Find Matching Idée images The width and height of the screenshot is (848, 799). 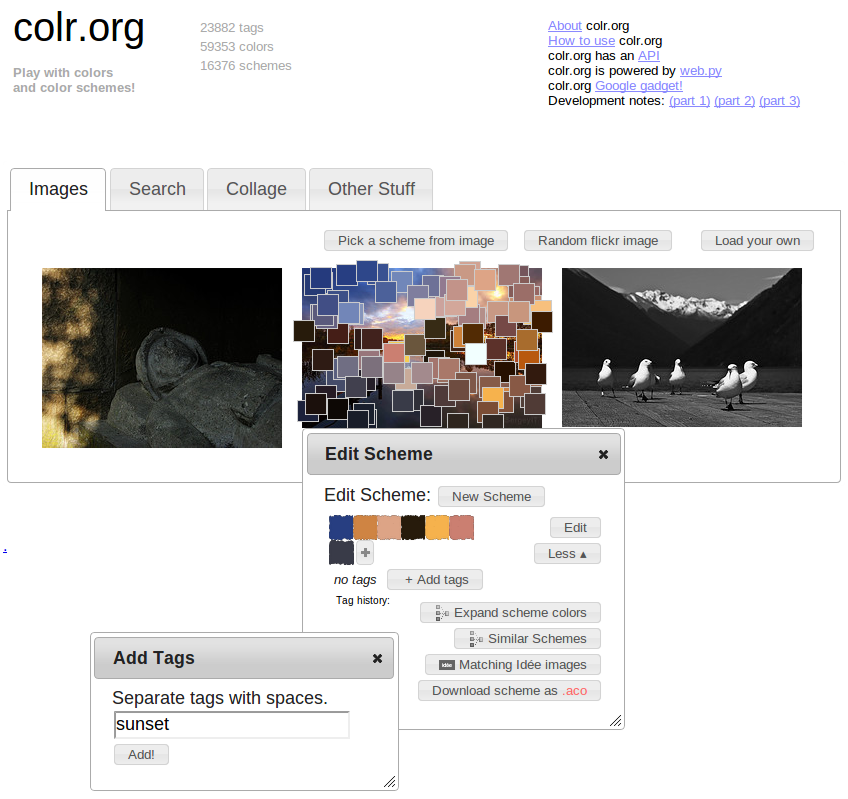click(x=513, y=664)
